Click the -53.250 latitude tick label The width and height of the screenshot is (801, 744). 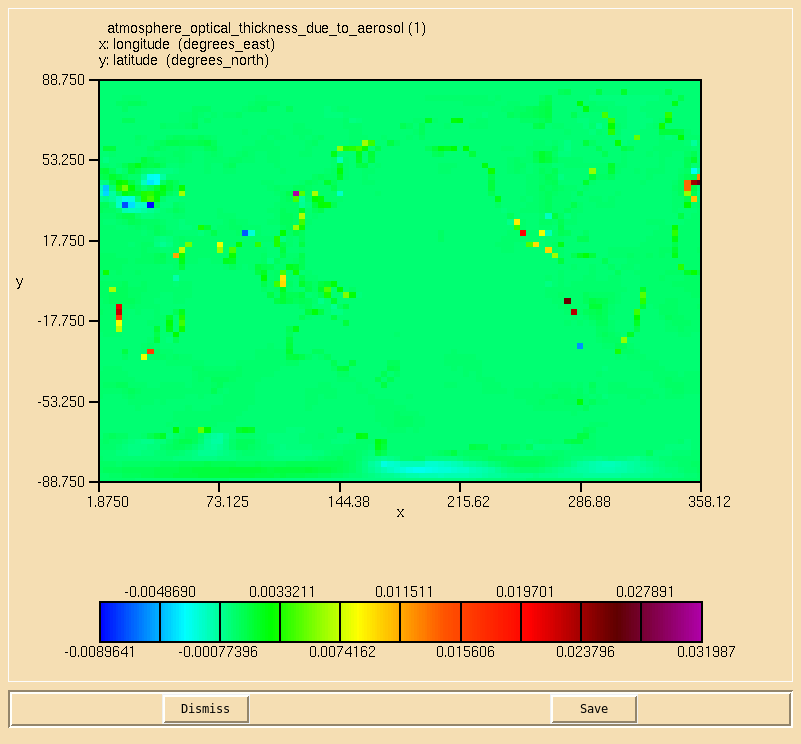(61, 402)
